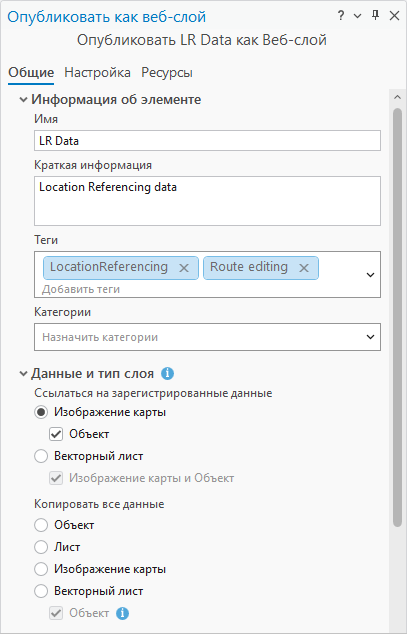
Task: Select Объект radio under Копировать все данные
Action: coord(41,525)
